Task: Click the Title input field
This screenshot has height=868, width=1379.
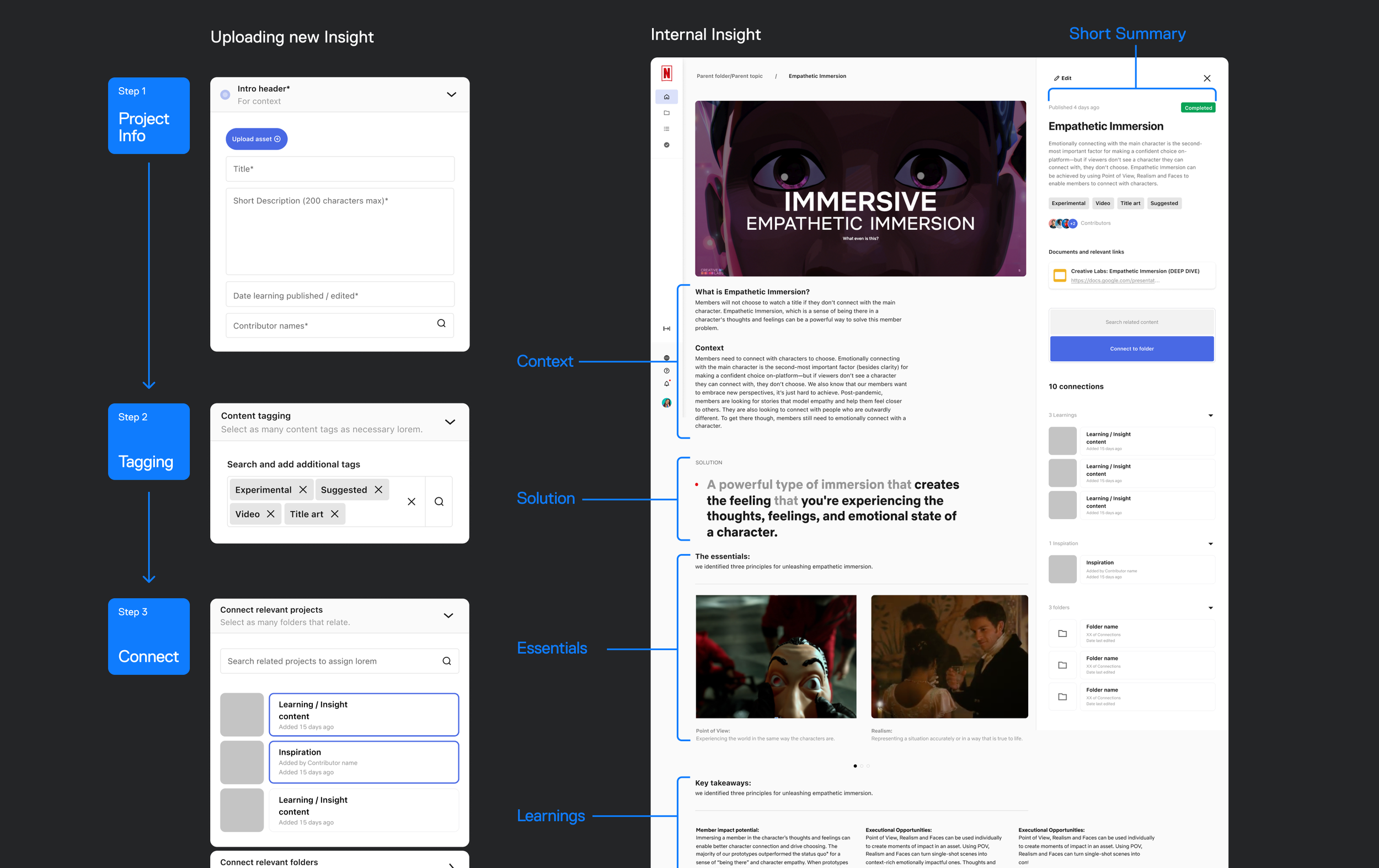Action: tap(340, 169)
